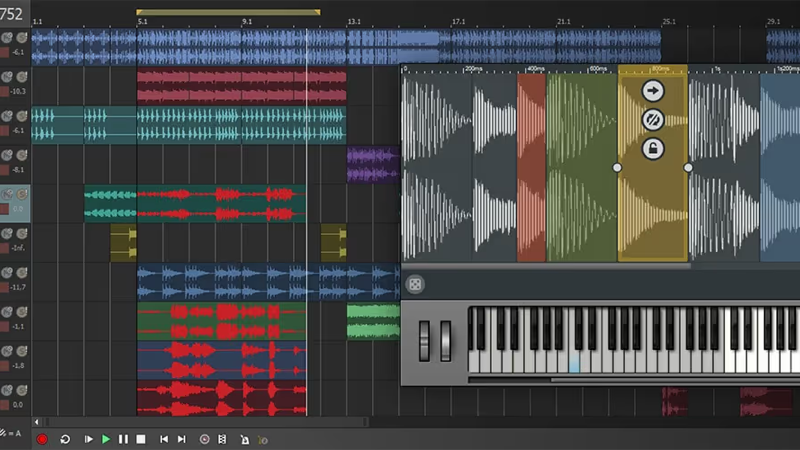
Task: Toggle the loop-disable icon on the yellow slice
Action: (x=653, y=120)
